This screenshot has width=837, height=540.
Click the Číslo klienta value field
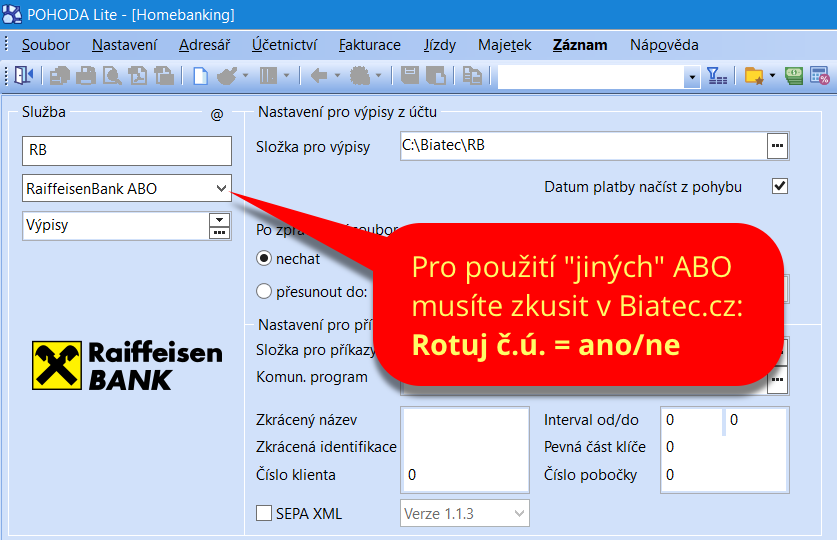click(465, 475)
